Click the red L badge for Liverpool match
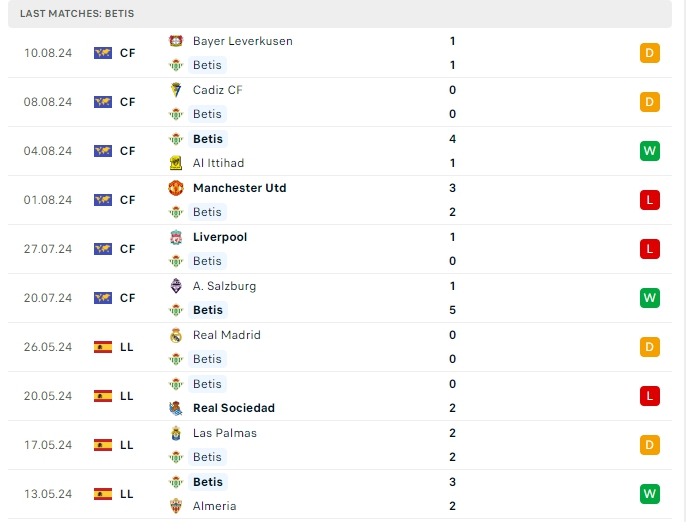686x522 pixels. 649,249
